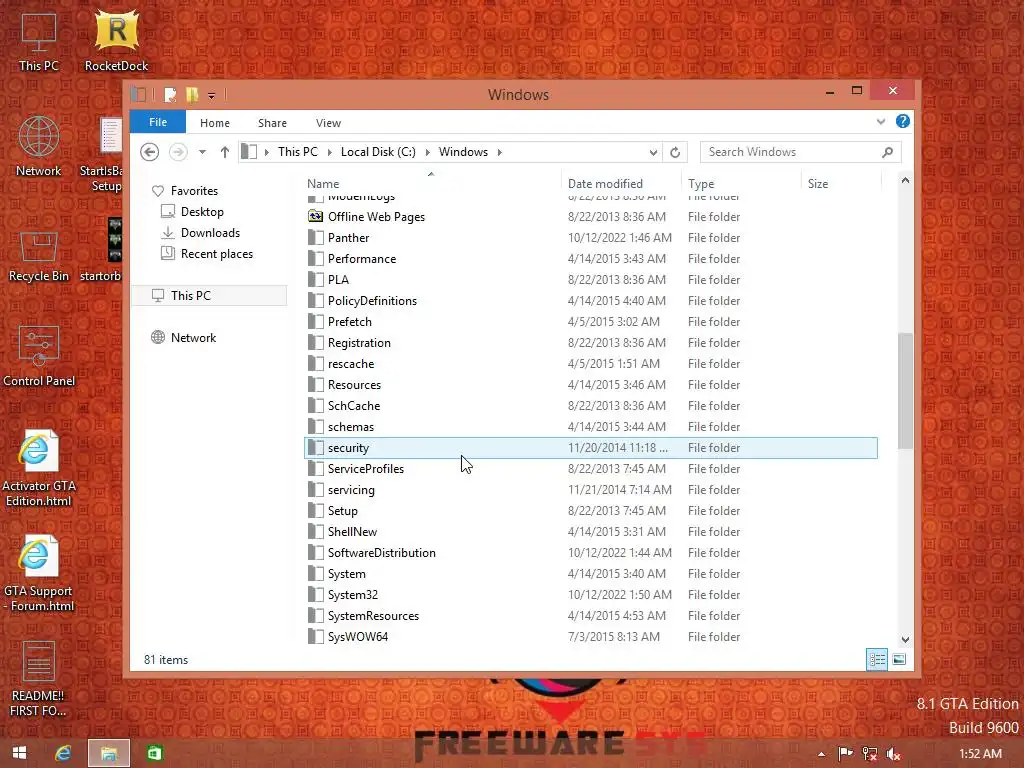1024x768 pixels.
Task: Click the muted volume tray icon
Action: tap(893, 754)
